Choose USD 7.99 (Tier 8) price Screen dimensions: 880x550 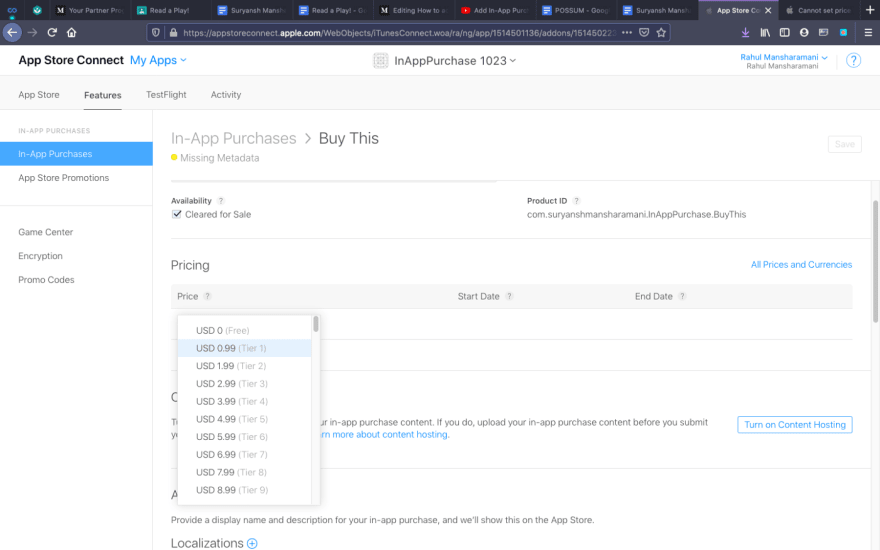point(244,473)
